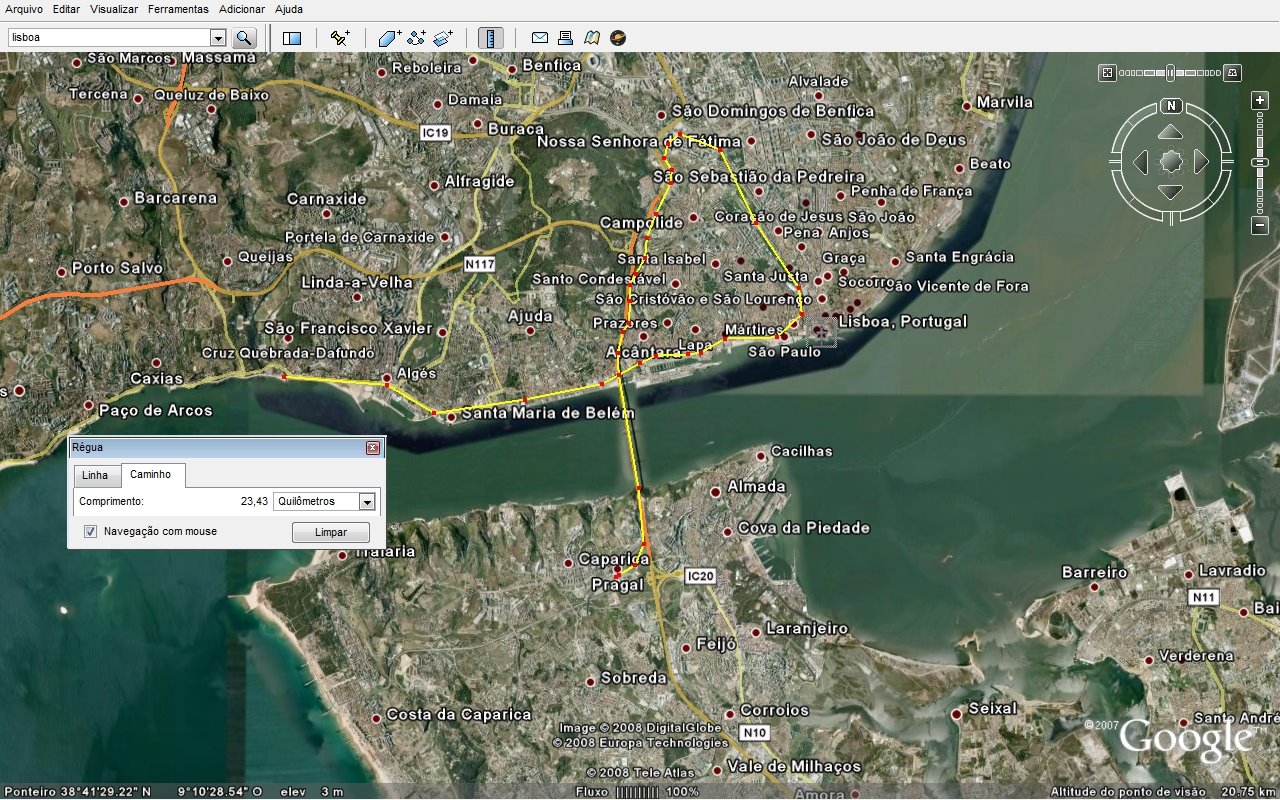The image size is (1280, 800).
Task: Add a placemark with the pushpin icon
Action: click(x=340, y=38)
